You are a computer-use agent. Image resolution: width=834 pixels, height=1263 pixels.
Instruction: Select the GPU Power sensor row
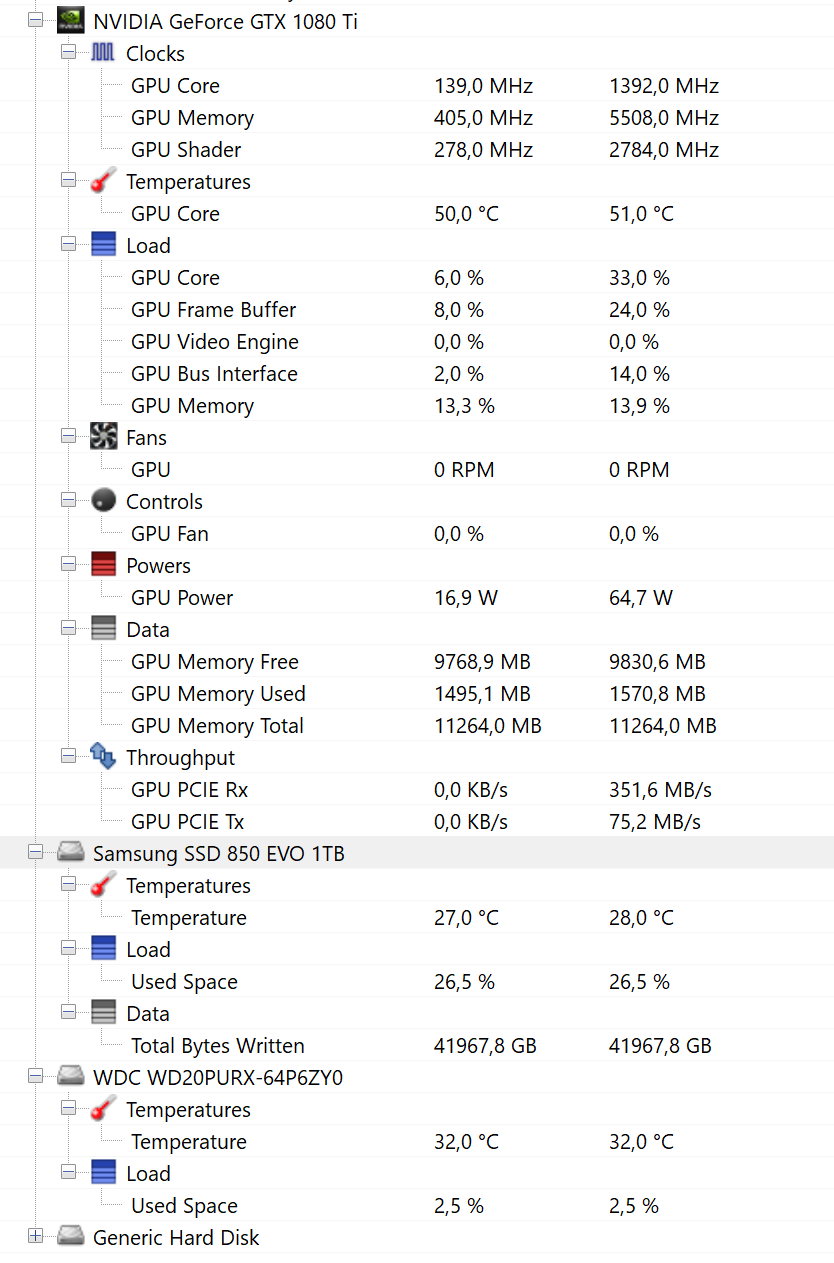point(181,598)
